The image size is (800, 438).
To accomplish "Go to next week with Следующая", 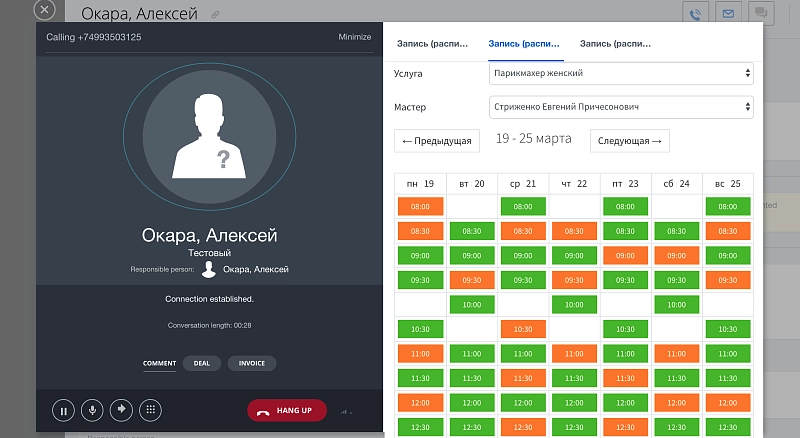I will point(629,141).
